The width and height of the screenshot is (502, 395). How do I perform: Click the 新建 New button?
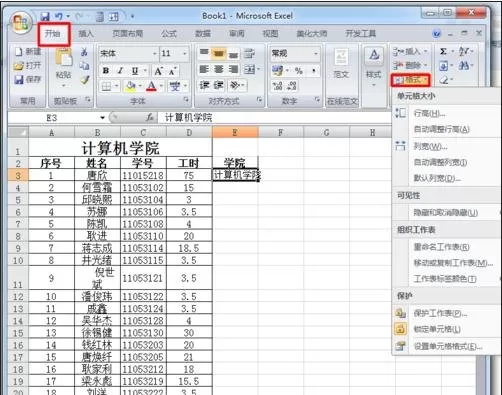(28, 52)
